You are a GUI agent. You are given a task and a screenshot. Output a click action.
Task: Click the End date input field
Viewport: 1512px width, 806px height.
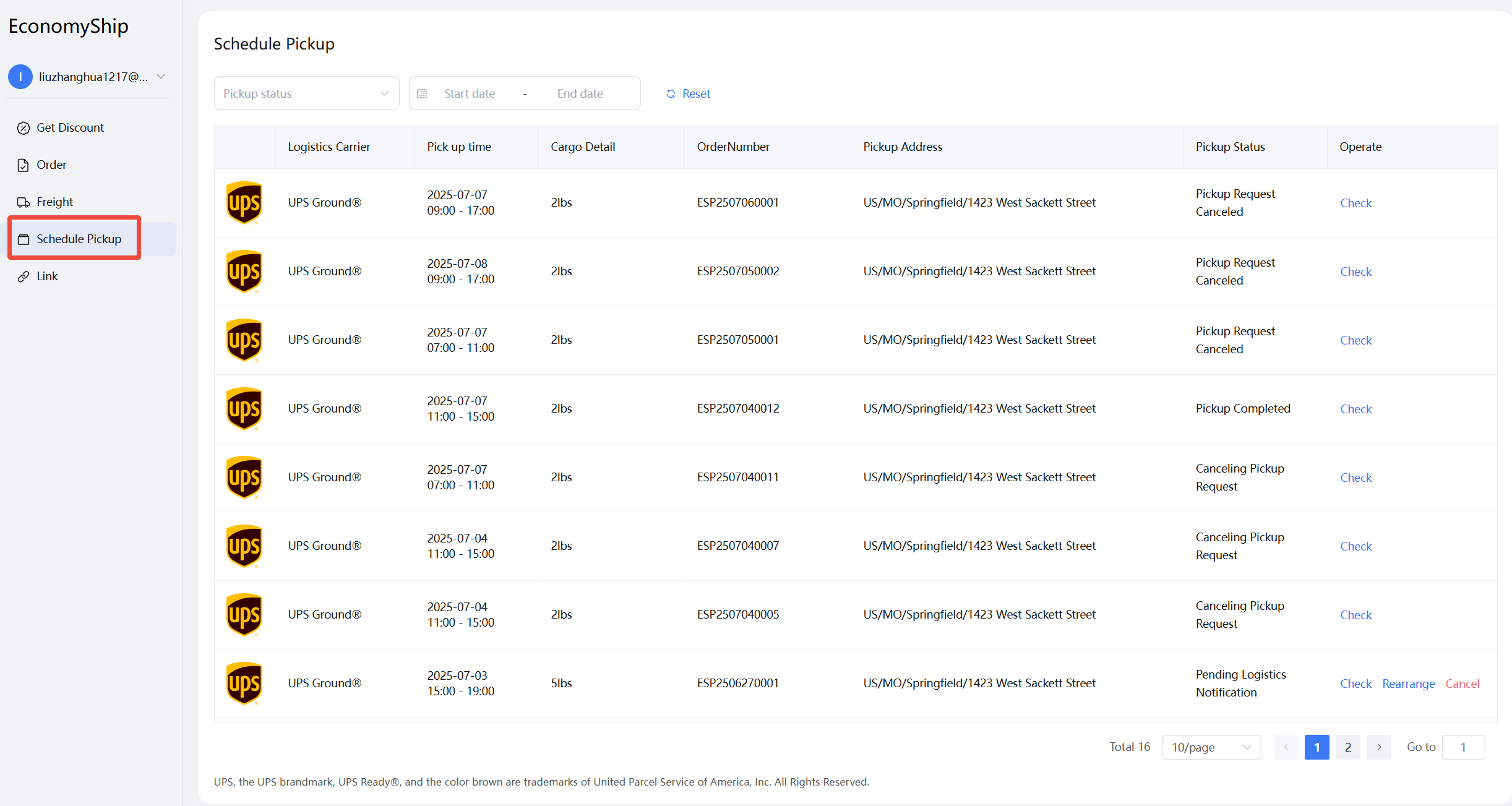(580, 93)
